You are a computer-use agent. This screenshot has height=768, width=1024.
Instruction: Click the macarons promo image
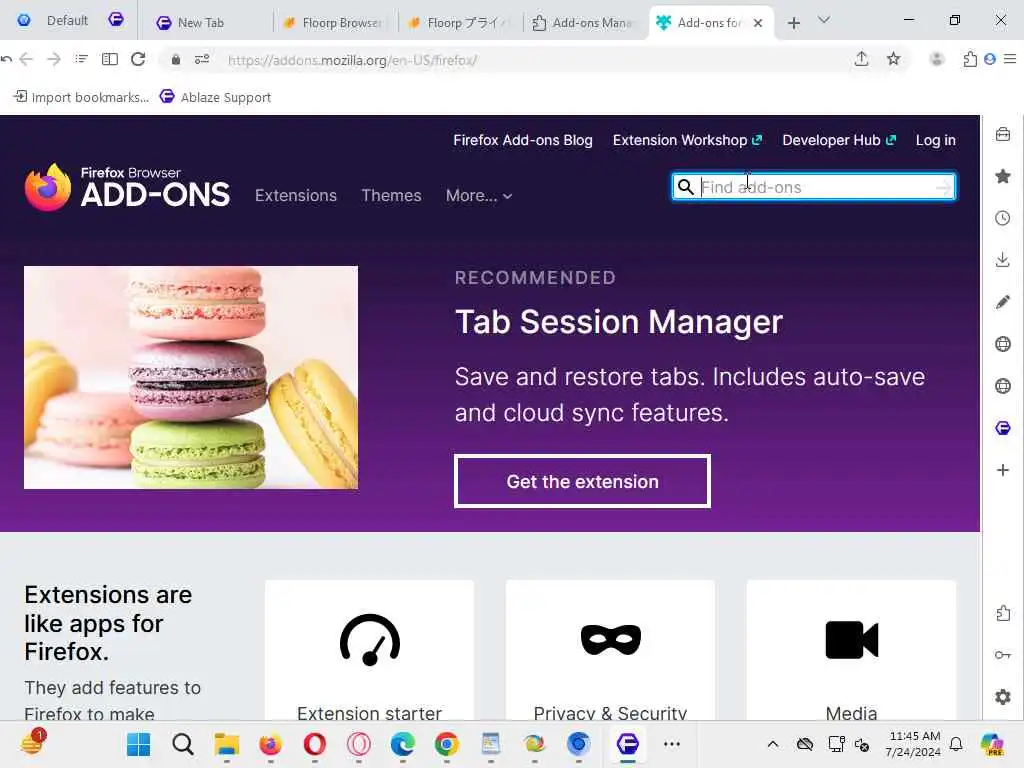click(191, 377)
